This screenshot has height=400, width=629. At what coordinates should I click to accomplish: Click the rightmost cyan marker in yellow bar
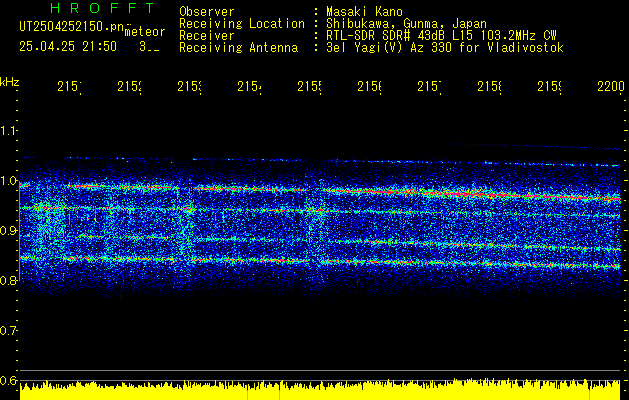590,394
